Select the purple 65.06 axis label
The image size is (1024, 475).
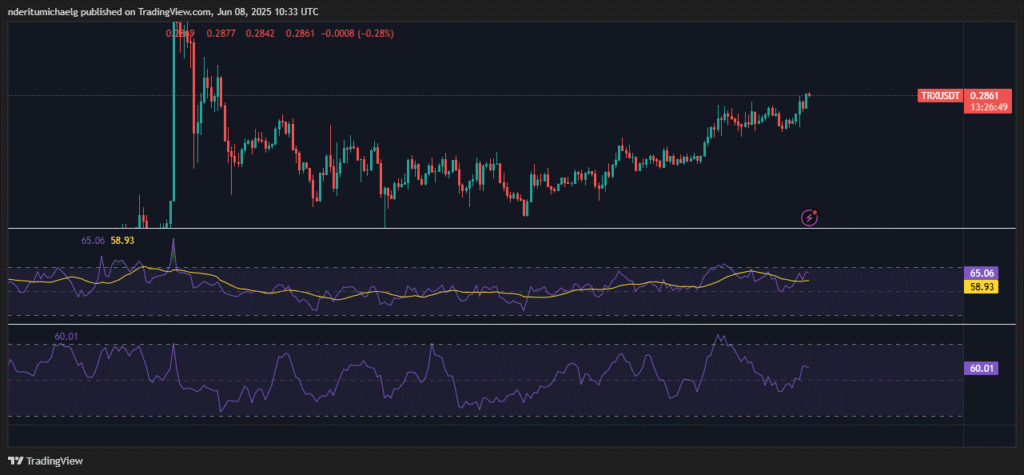[x=979, y=272]
